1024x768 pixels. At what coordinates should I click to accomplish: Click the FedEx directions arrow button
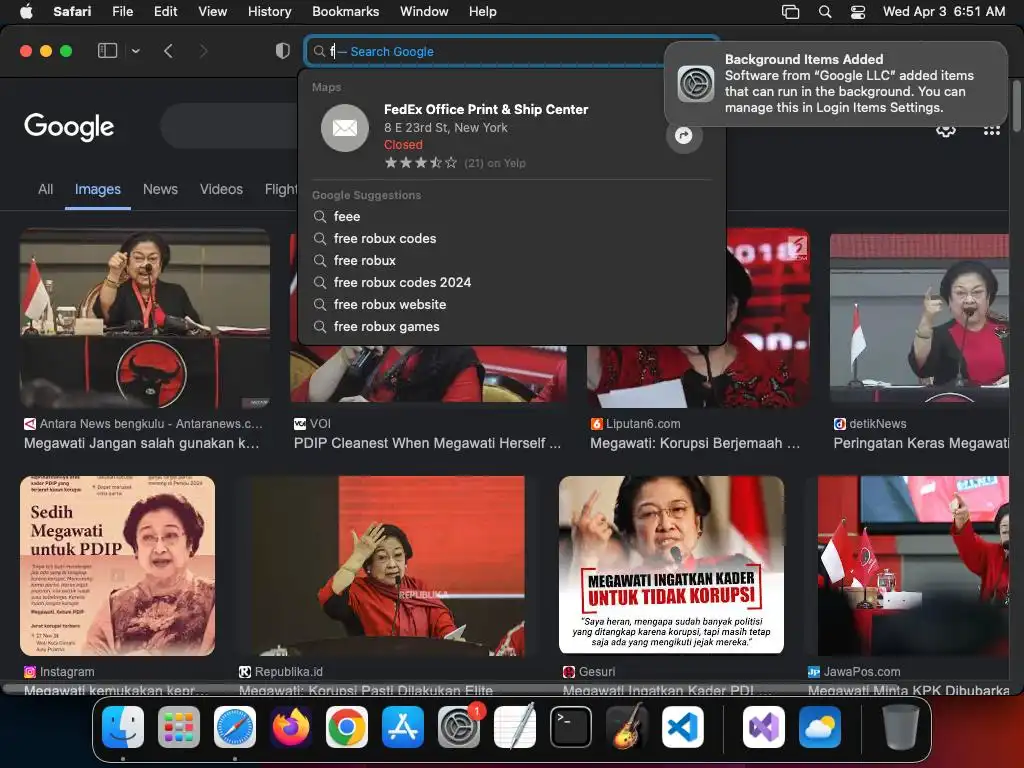tap(684, 136)
